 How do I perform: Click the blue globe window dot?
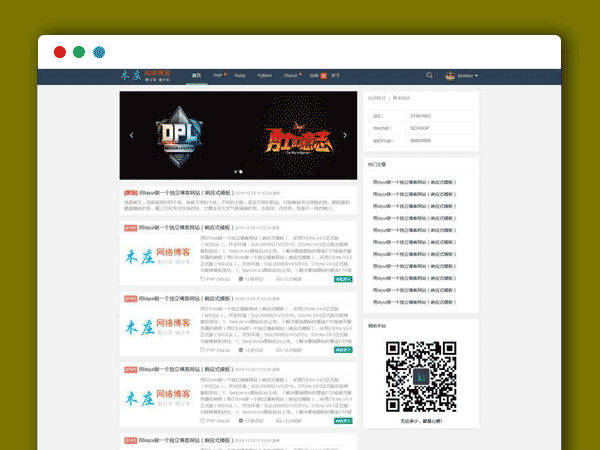[99, 52]
